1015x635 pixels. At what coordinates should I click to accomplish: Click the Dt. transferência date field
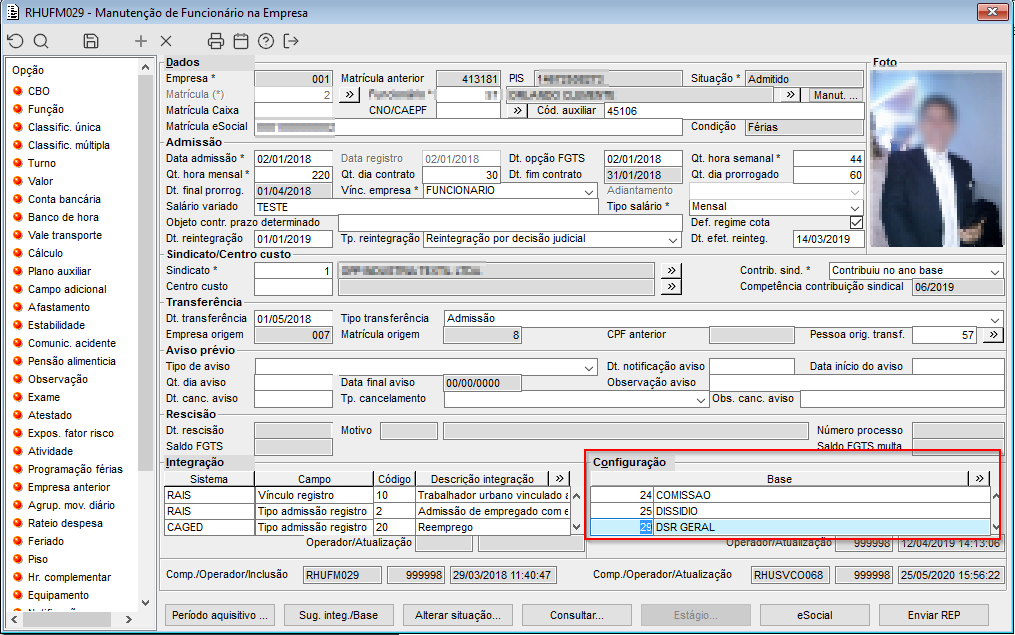pos(293,318)
